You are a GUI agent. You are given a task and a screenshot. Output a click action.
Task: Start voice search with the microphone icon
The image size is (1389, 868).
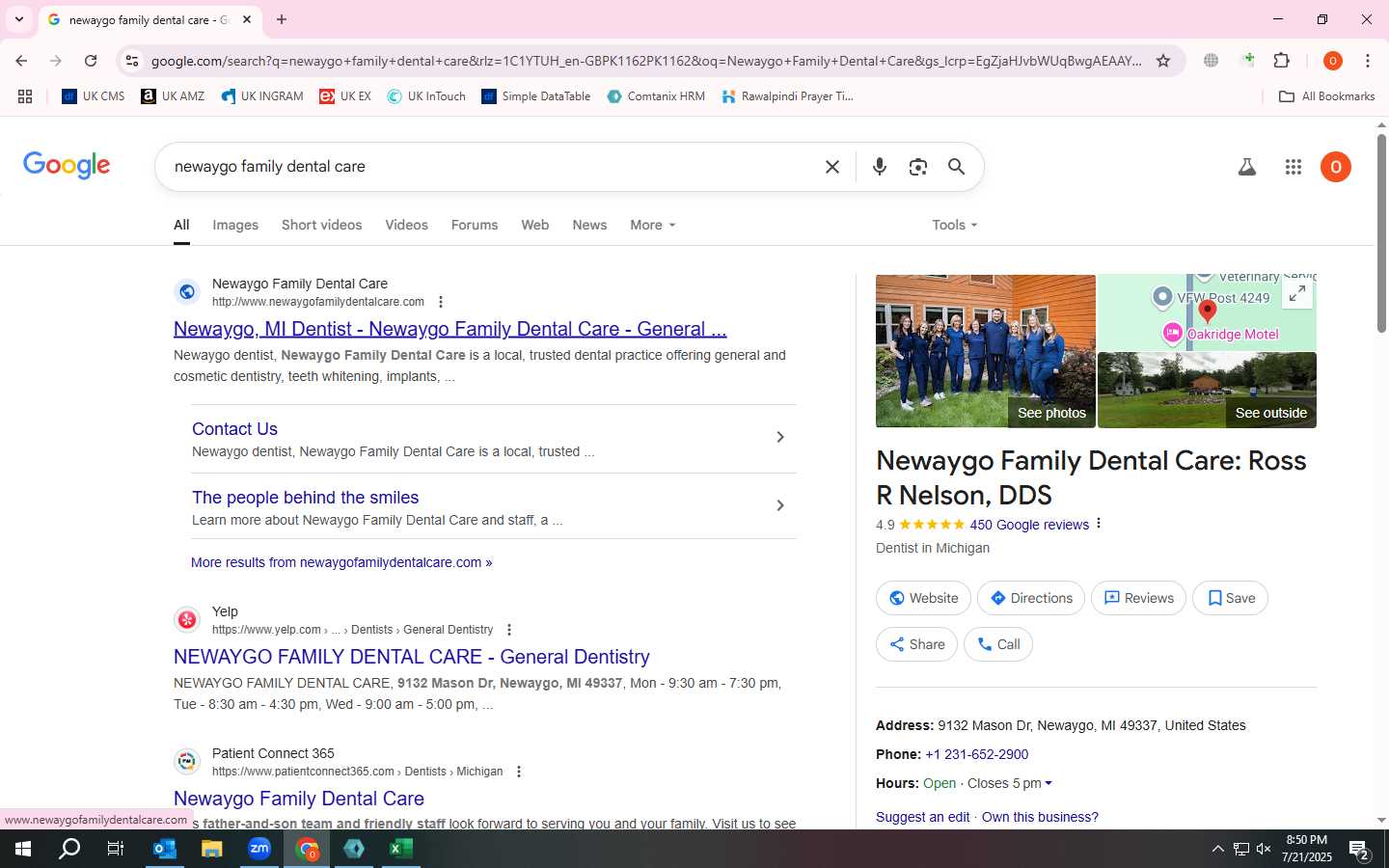[x=879, y=167]
